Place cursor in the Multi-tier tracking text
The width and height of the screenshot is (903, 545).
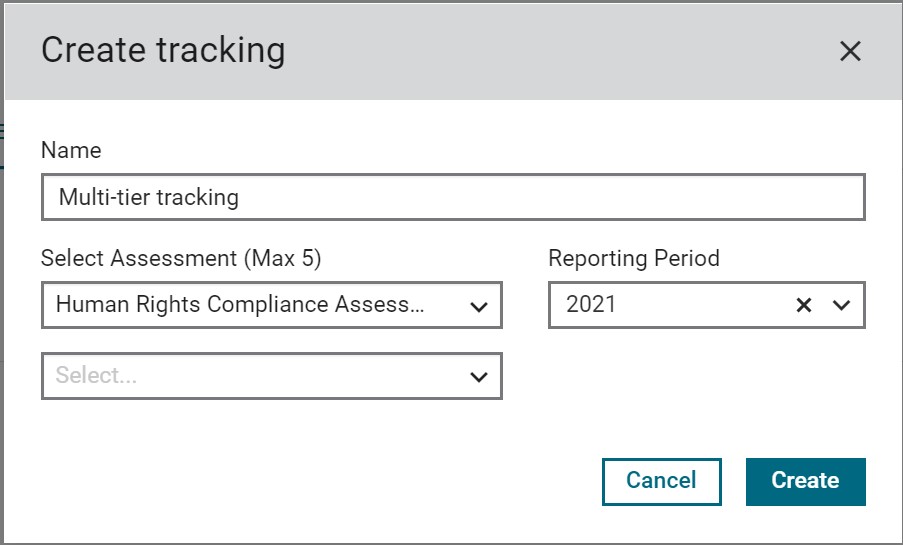coord(149,197)
